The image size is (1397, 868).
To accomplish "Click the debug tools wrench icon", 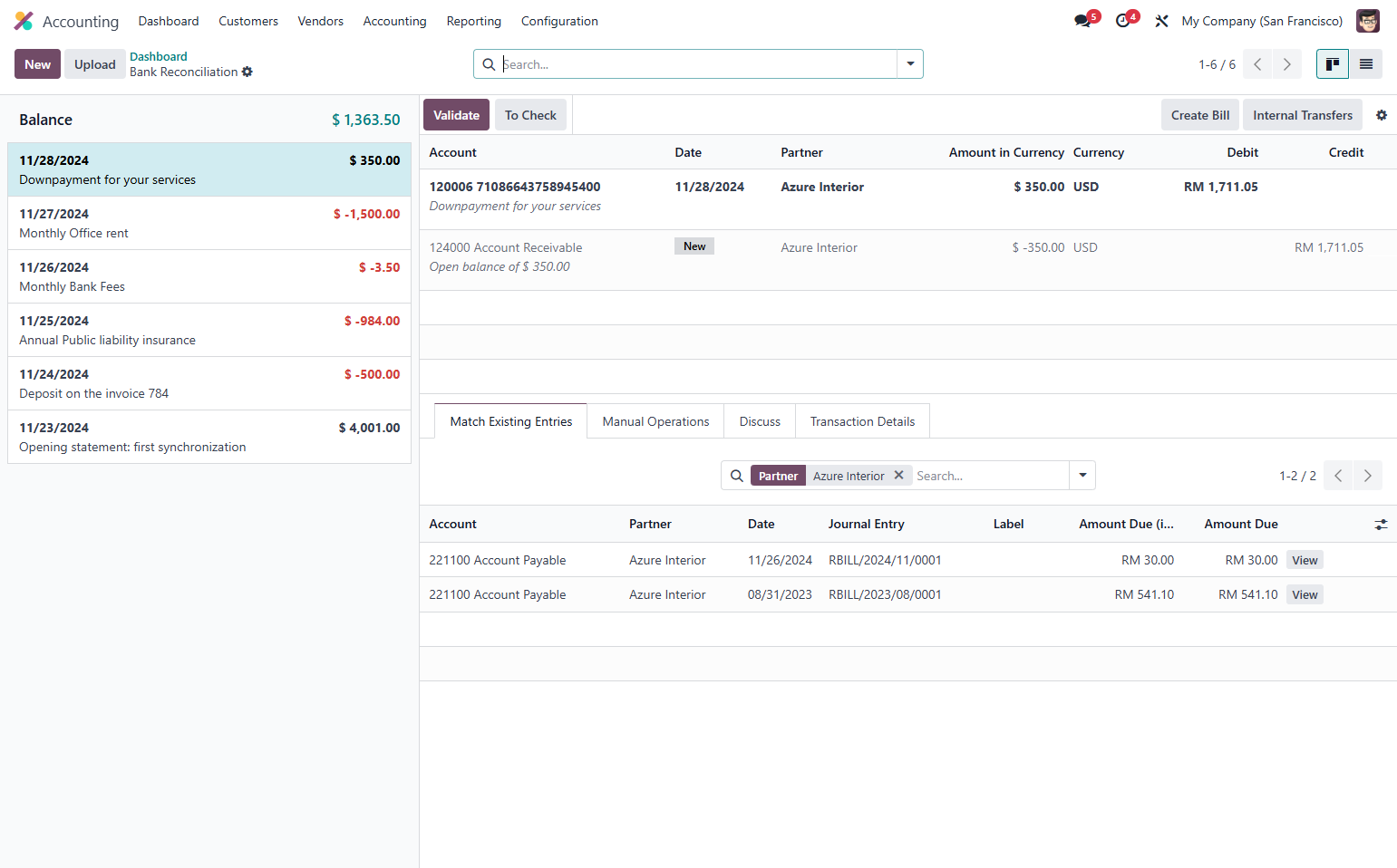I will pyautogui.click(x=1161, y=21).
